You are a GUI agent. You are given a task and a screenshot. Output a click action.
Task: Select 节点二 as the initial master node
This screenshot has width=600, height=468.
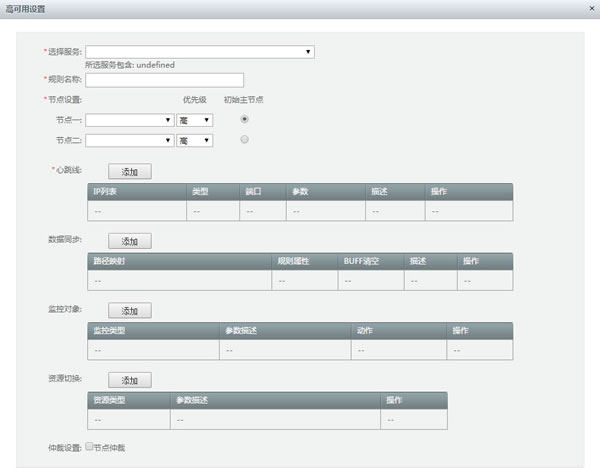pyautogui.click(x=244, y=140)
